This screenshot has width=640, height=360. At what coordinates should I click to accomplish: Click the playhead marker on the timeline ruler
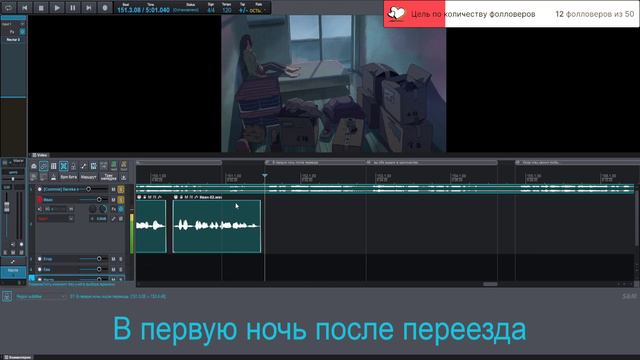coord(264,176)
